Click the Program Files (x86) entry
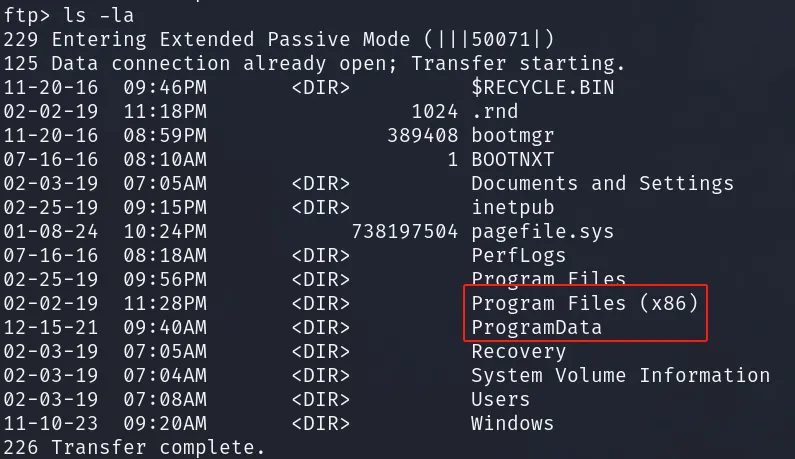The height and width of the screenshot is (459, 795). pos(585,303)
